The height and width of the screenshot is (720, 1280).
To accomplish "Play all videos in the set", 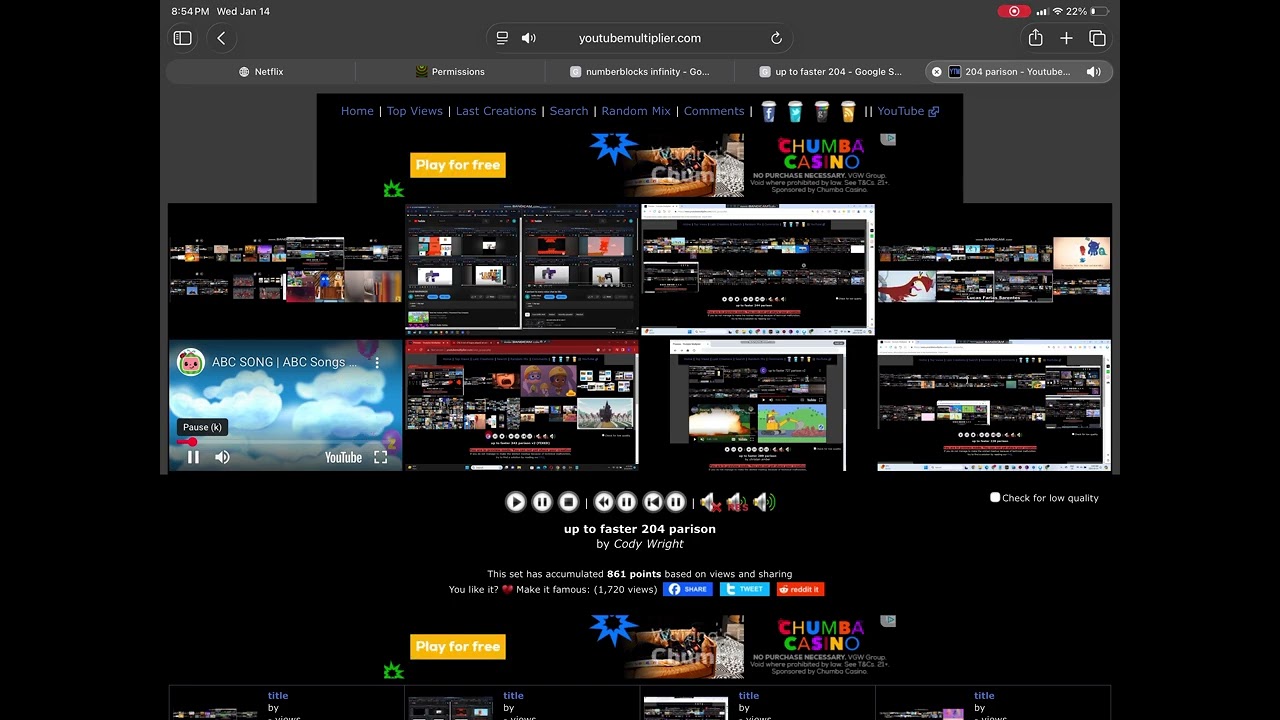I will pos(515,502).
